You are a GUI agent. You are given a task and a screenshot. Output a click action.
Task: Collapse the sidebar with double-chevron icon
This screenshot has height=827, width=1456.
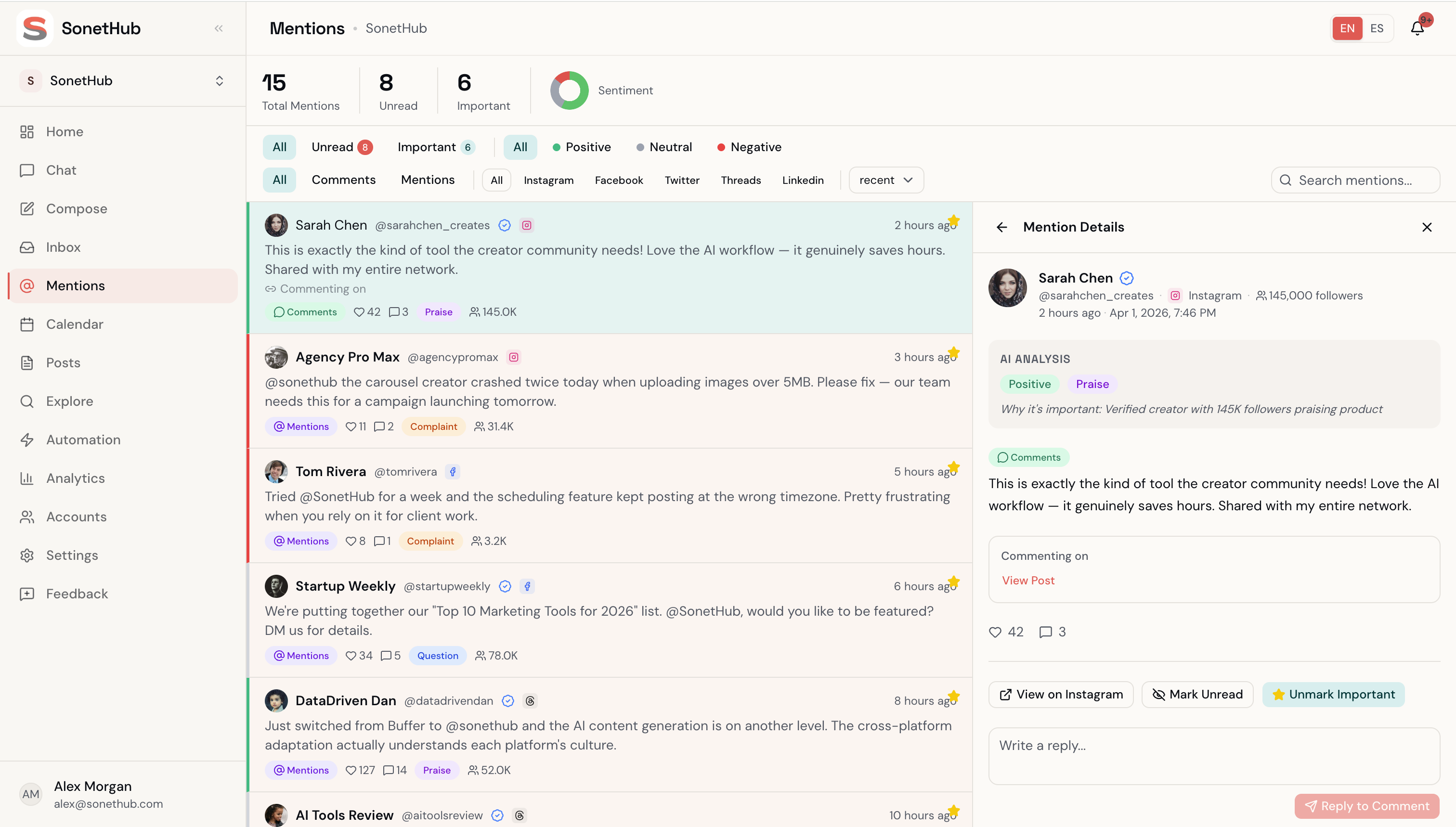click(x=219, y=28)
